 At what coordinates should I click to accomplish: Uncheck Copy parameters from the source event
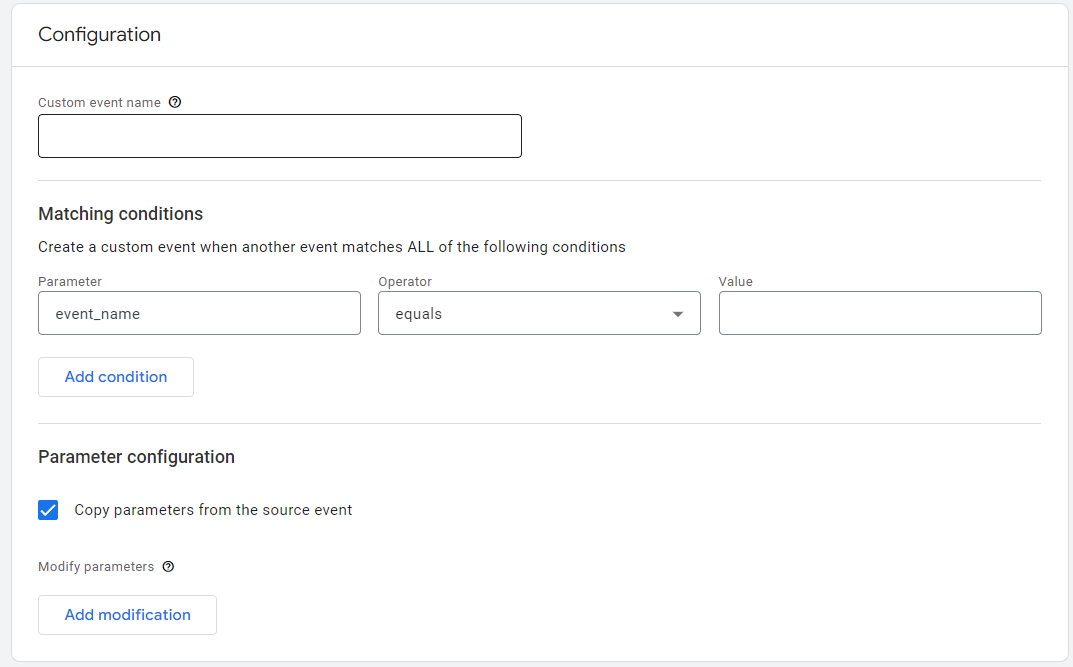click(x=48, y=510)
